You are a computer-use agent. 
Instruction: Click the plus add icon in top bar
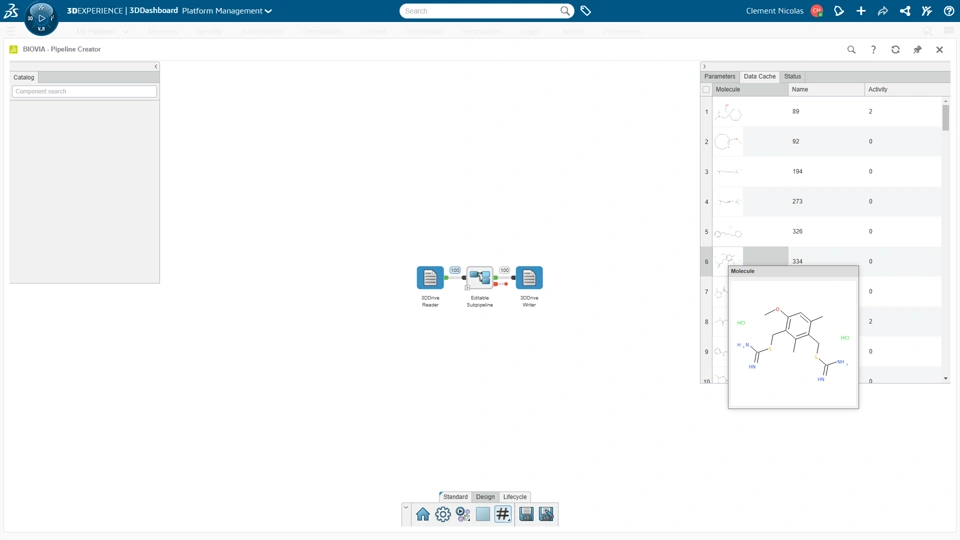pos(861,10)
